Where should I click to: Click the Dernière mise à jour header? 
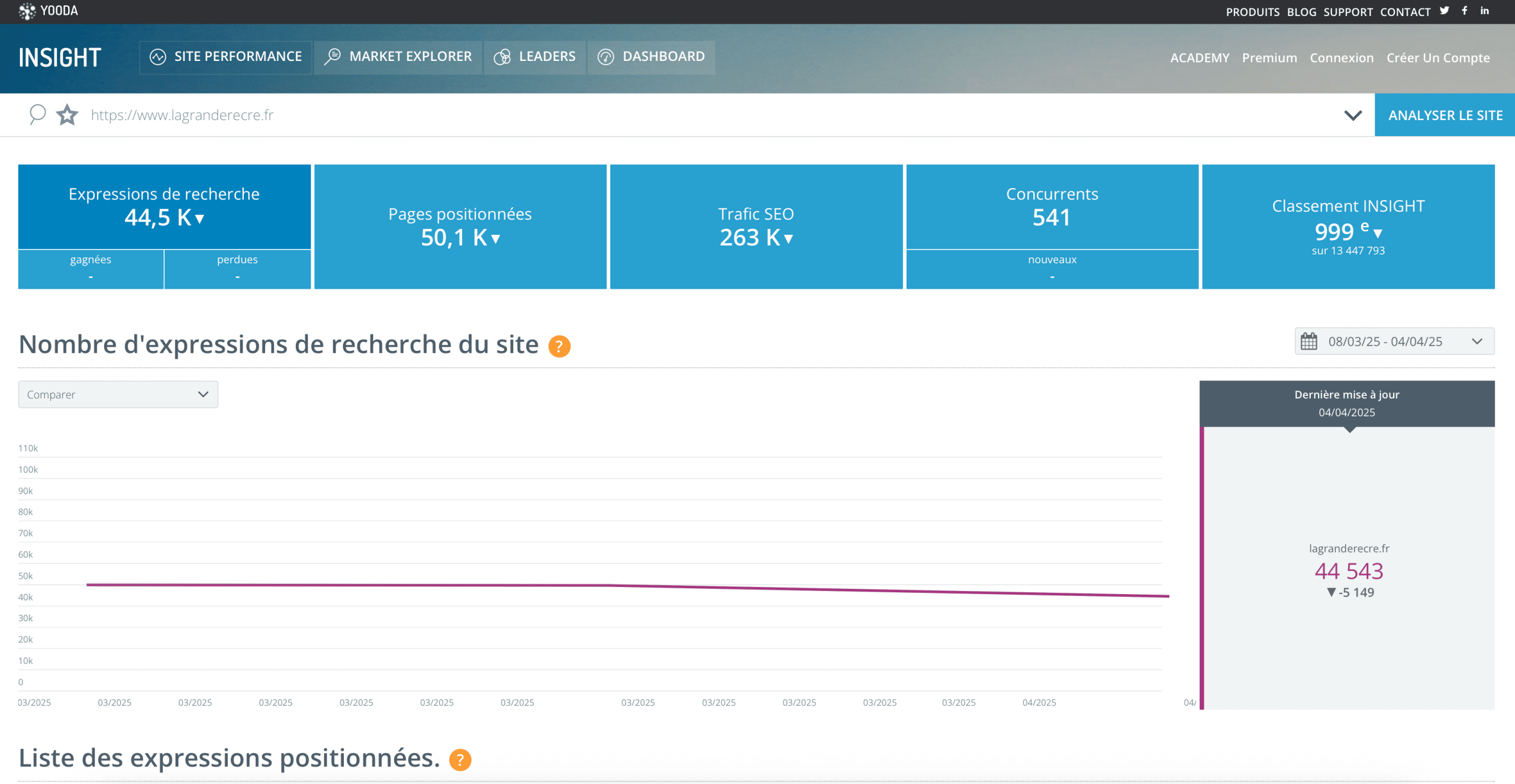(1347, 404)
